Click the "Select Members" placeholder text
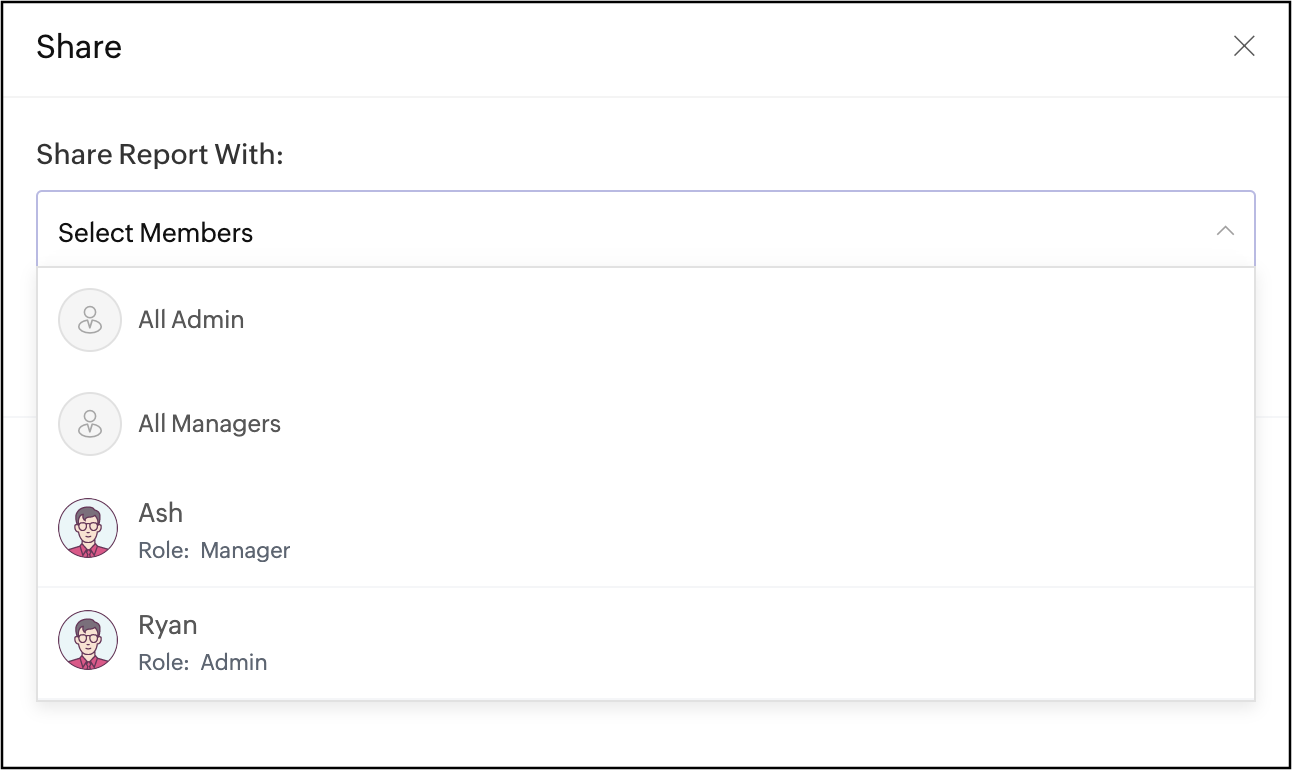 click(155, 233)
